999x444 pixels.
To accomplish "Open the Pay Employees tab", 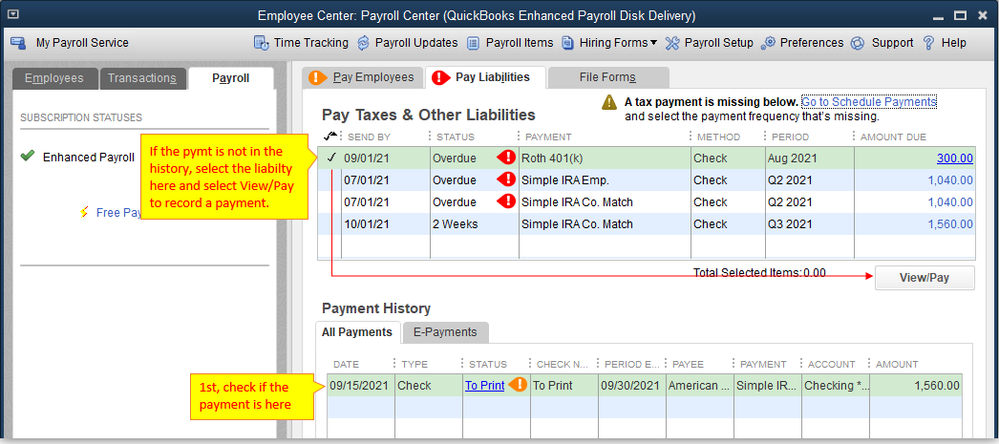I will 362,78.
